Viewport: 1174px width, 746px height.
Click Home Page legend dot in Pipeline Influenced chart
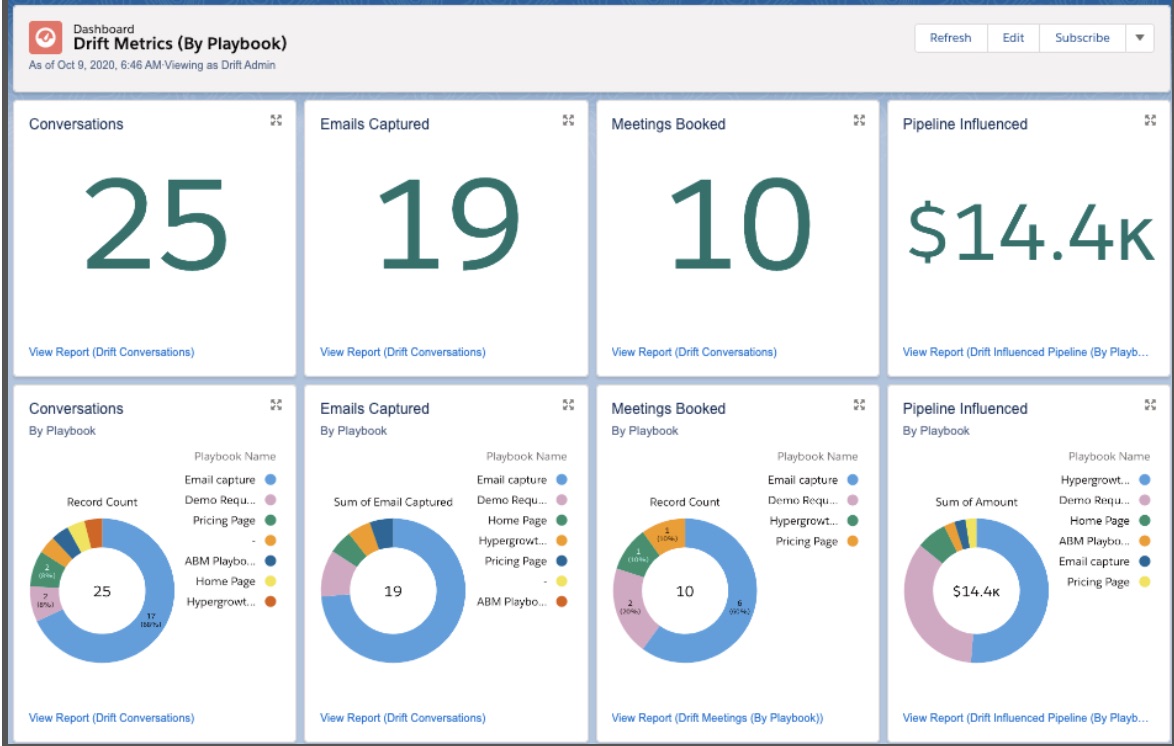pyautogui.click(x=1144, y=520)
